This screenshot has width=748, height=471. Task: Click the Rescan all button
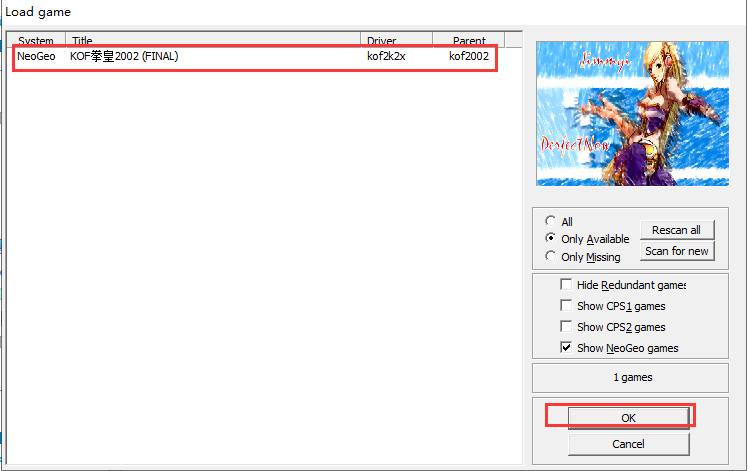point(677,230)
